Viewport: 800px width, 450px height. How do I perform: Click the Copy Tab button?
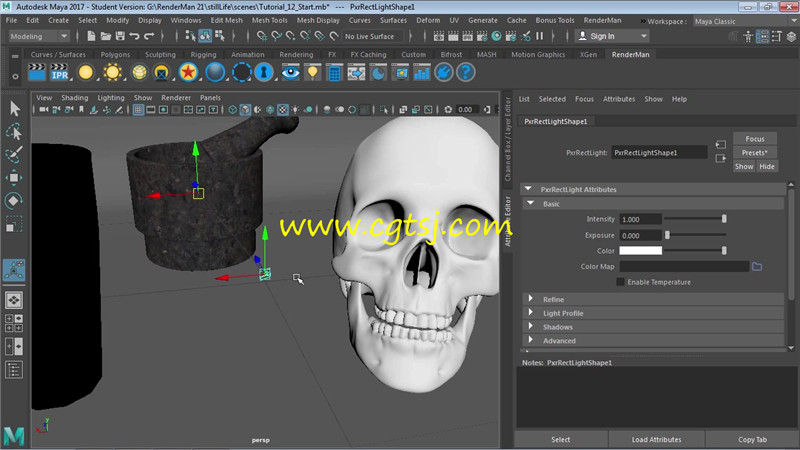[752, 439]
